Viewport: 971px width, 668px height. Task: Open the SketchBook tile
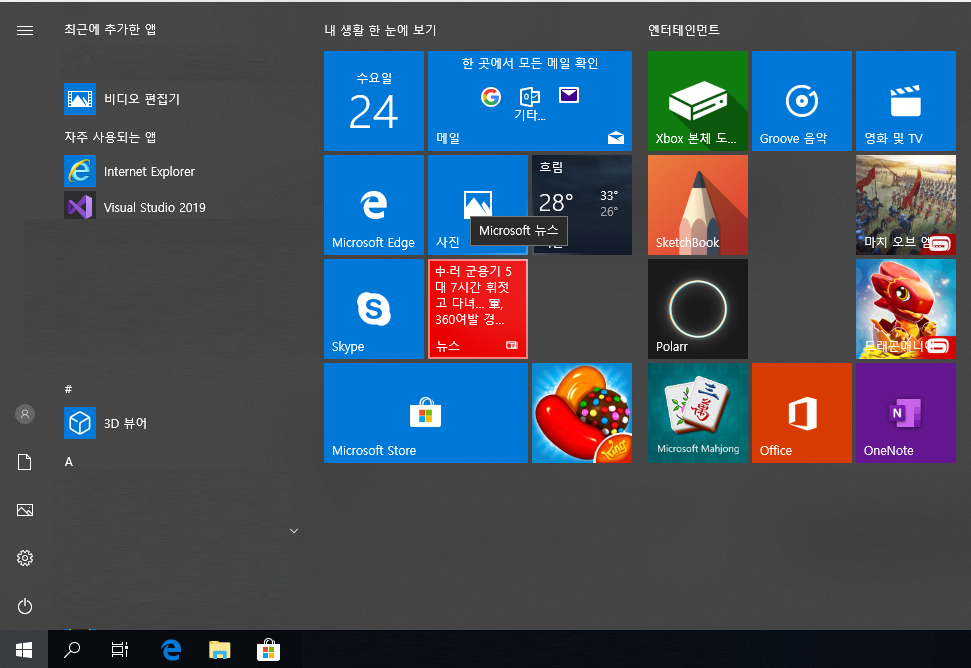pos(698,205)
